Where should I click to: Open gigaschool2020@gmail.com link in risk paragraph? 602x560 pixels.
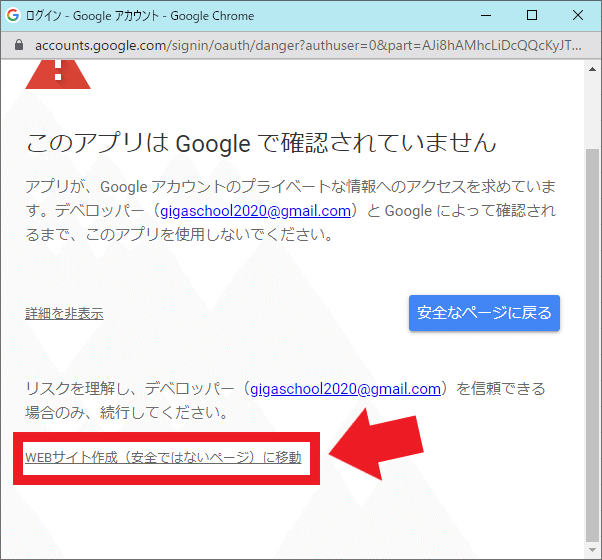345,389
